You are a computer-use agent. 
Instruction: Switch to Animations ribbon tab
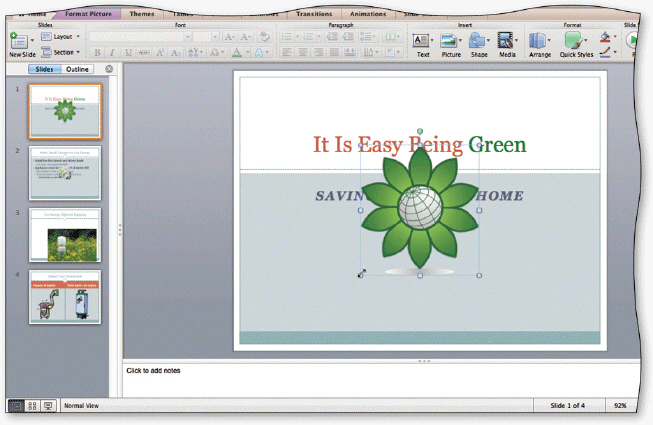click(368, 14)
